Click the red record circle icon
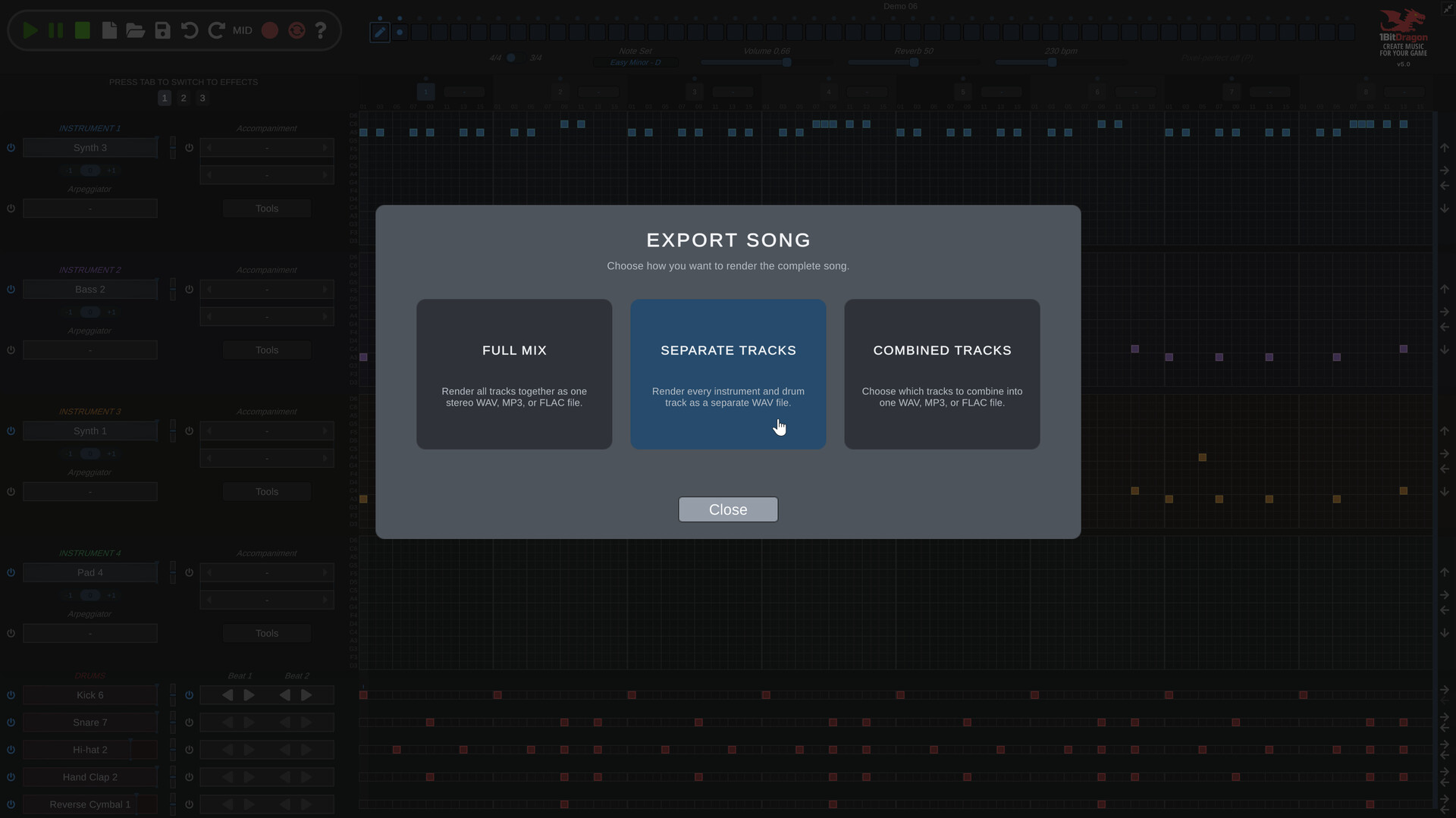Viewport: 1456px width, 818px height. [x=270, y=30]
